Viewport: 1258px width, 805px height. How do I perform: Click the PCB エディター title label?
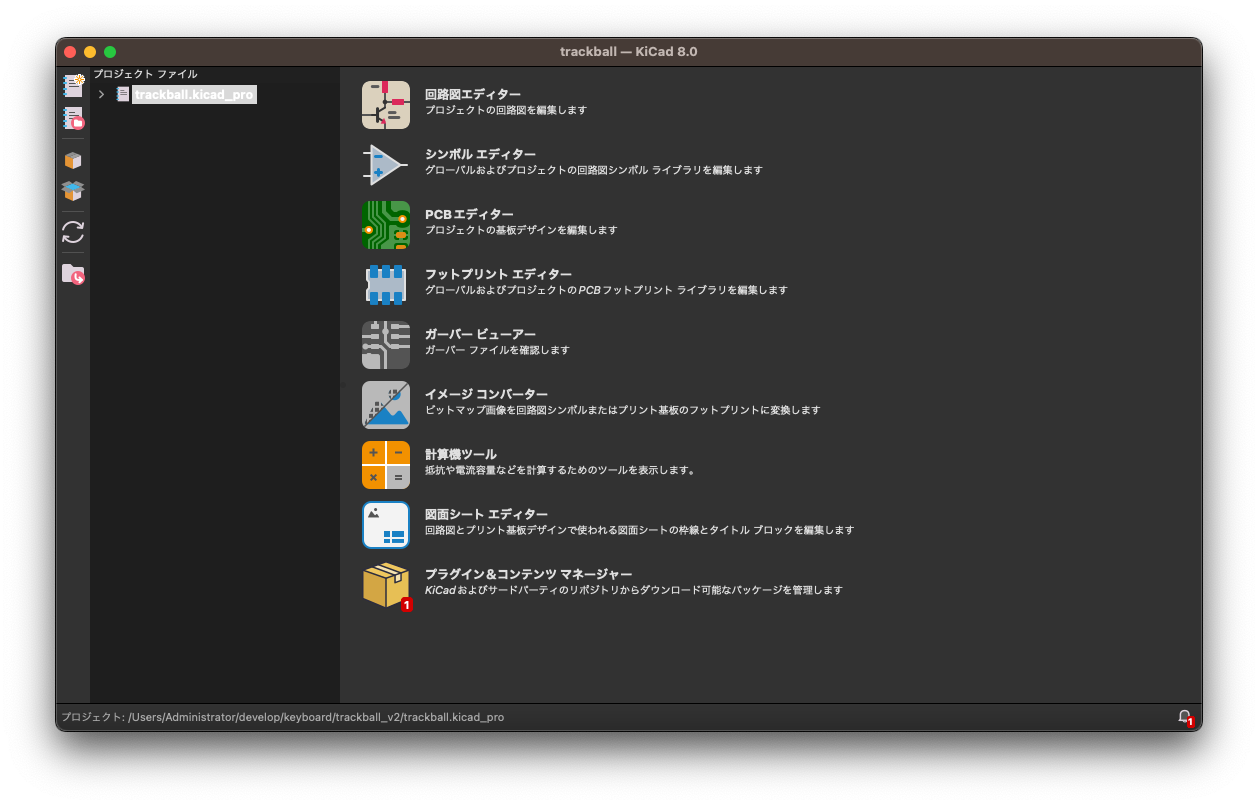pos(469,214)
